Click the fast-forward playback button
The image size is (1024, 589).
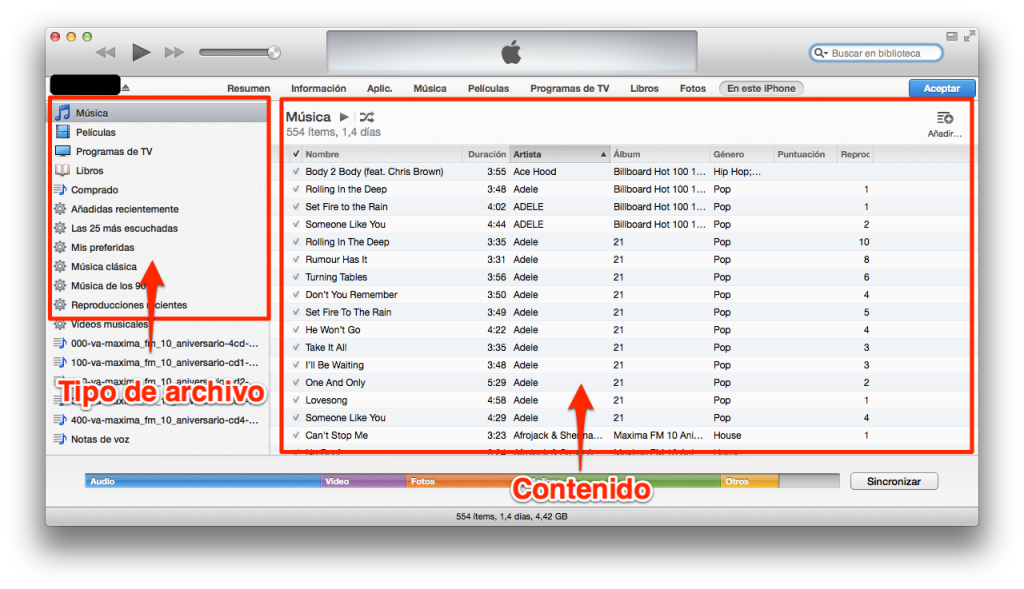coord(174,52)
